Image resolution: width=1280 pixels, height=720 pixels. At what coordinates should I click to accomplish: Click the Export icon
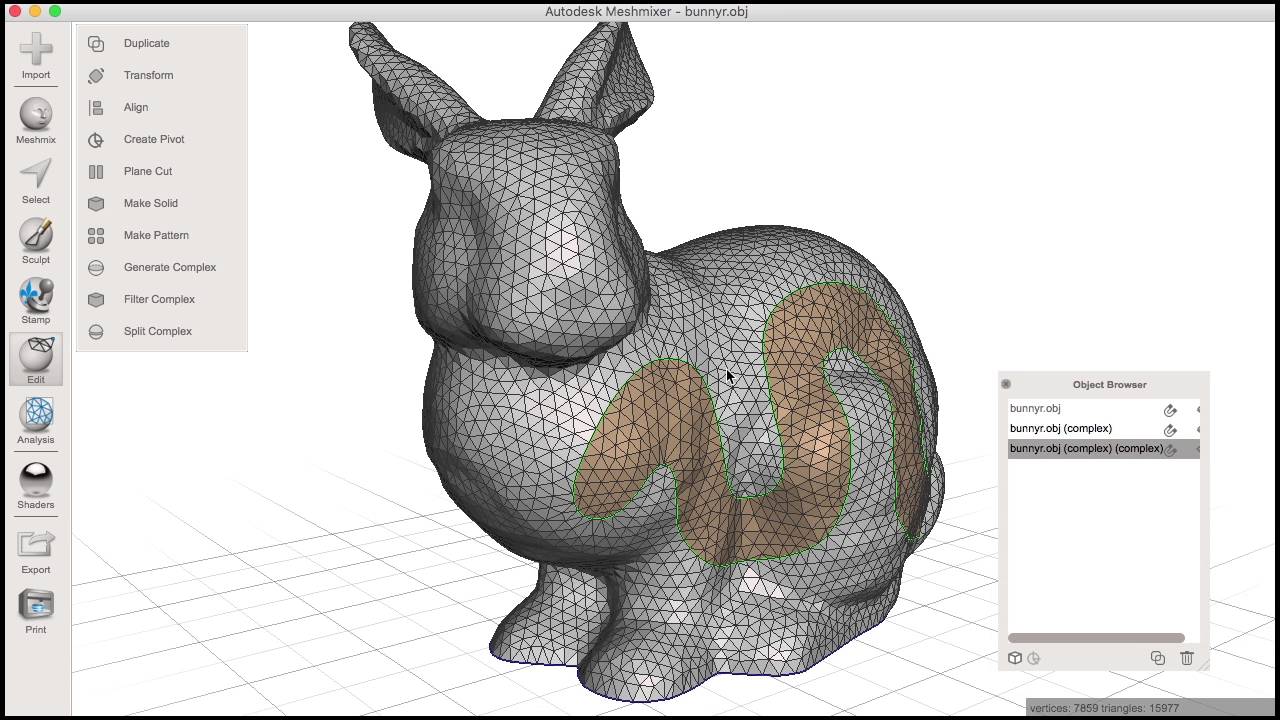(x=35, y=552)
